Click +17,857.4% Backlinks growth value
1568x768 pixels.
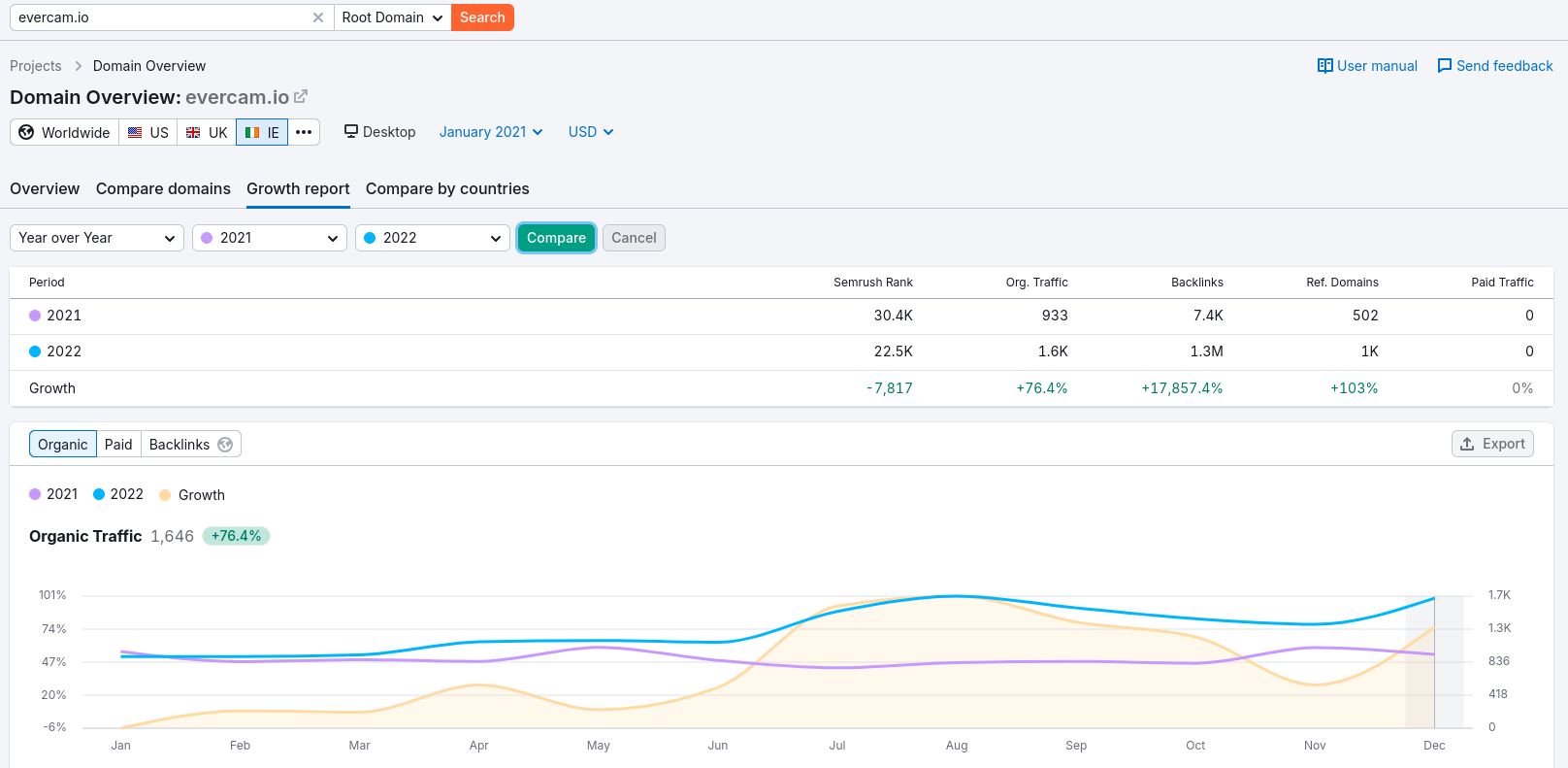(1182, 388)
